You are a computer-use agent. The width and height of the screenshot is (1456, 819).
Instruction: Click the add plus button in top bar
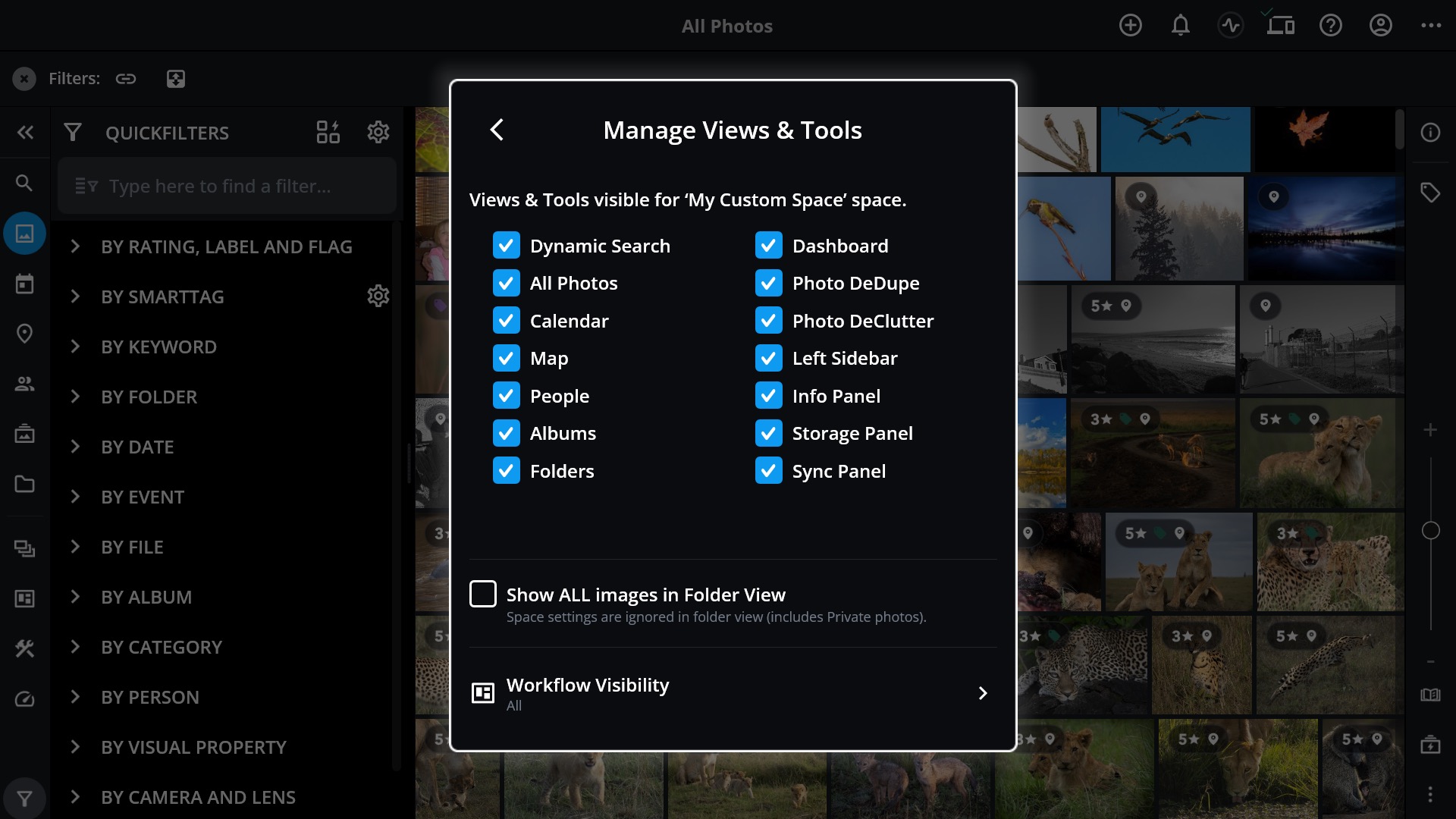coord(1130,26)
